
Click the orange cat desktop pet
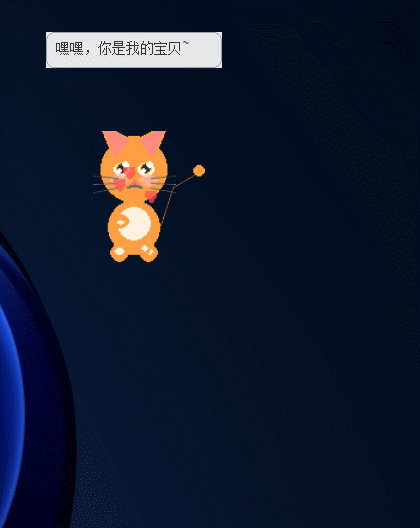[134, 197]
